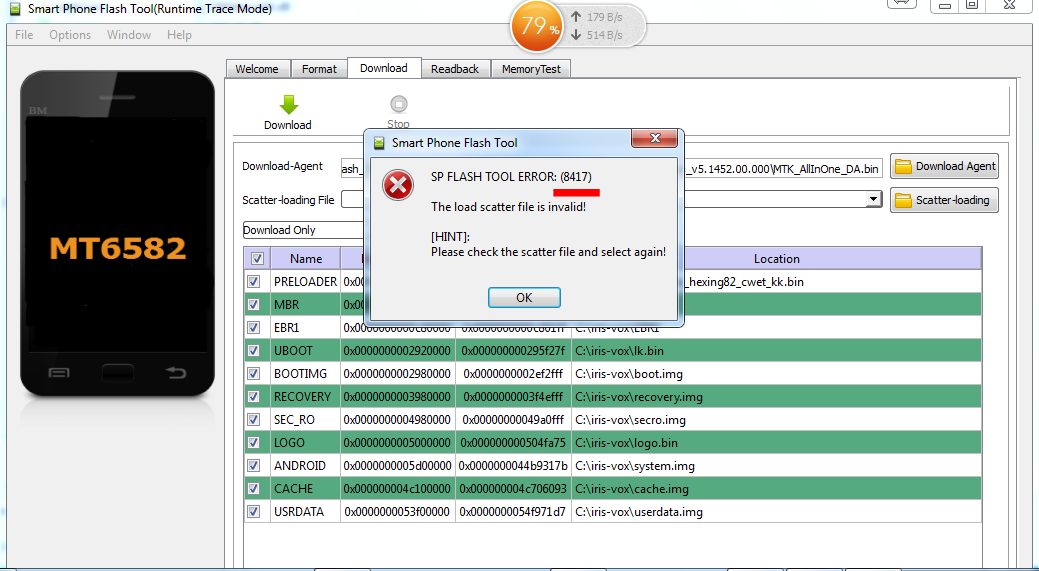Select the C:\iris-vox\boot.img location cell
This screenshot has height=571, width=1039.
[x=777, y=374]
